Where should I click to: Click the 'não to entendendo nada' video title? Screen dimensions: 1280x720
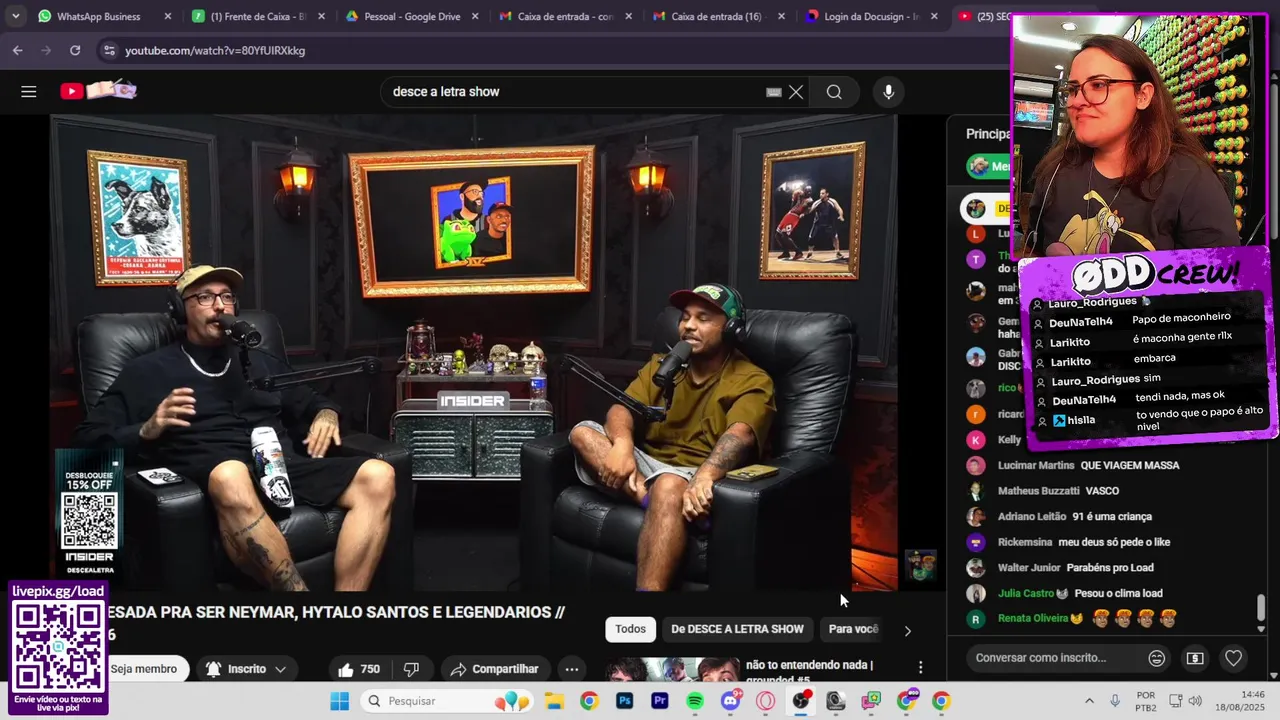tap(809, 672)
